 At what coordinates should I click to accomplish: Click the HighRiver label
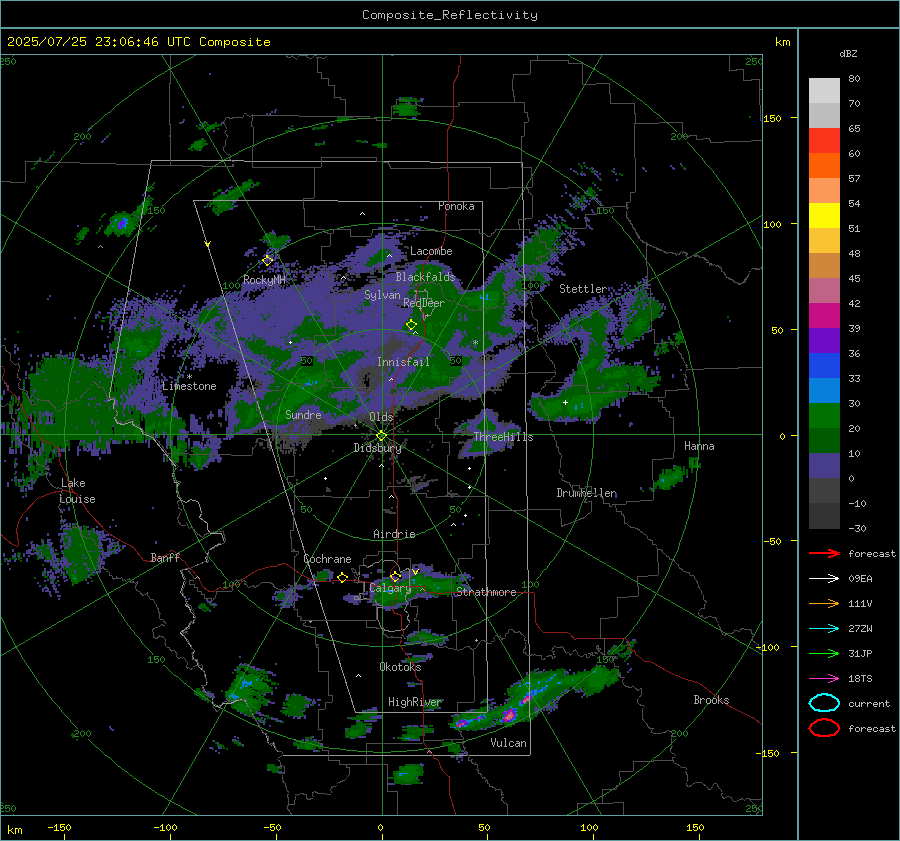[415, 702]
